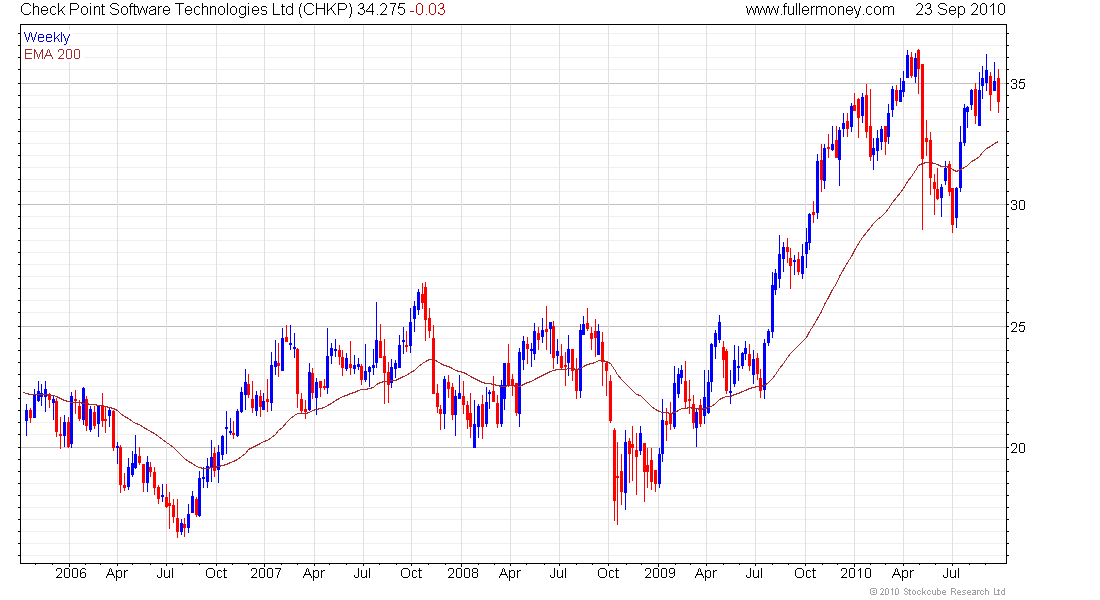
Task: Click the Apr label right after 2008
Action: (x=510, y=573)
